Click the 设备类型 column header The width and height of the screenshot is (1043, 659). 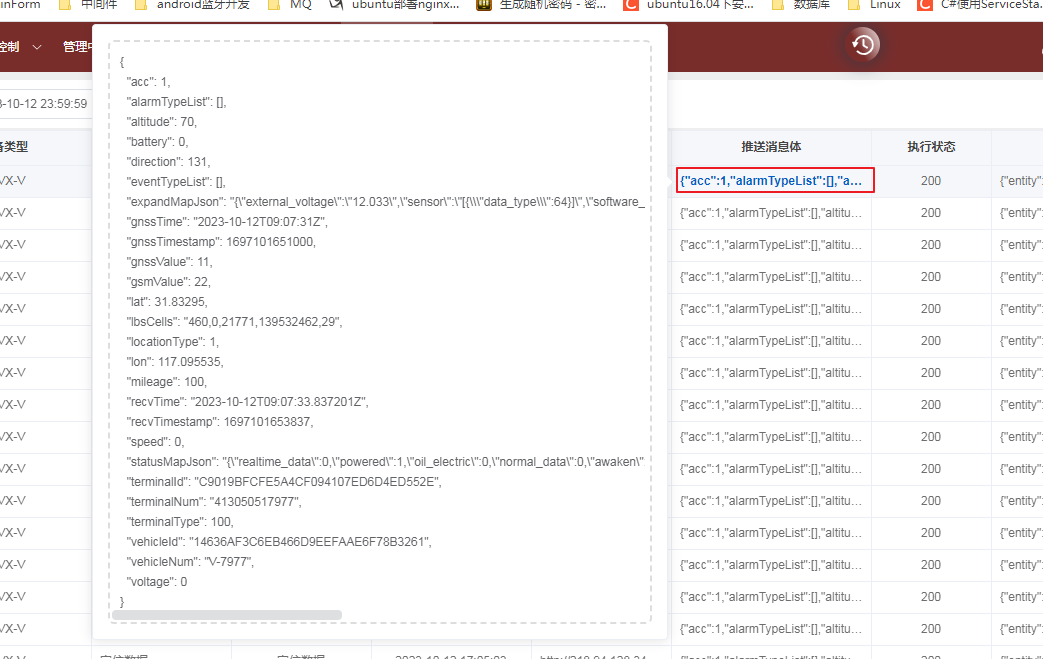[x=12, y=147]
